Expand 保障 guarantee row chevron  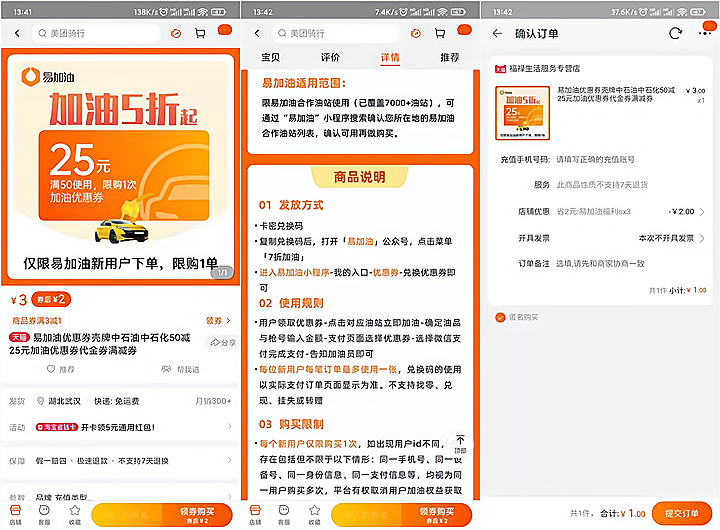point(230,460)
